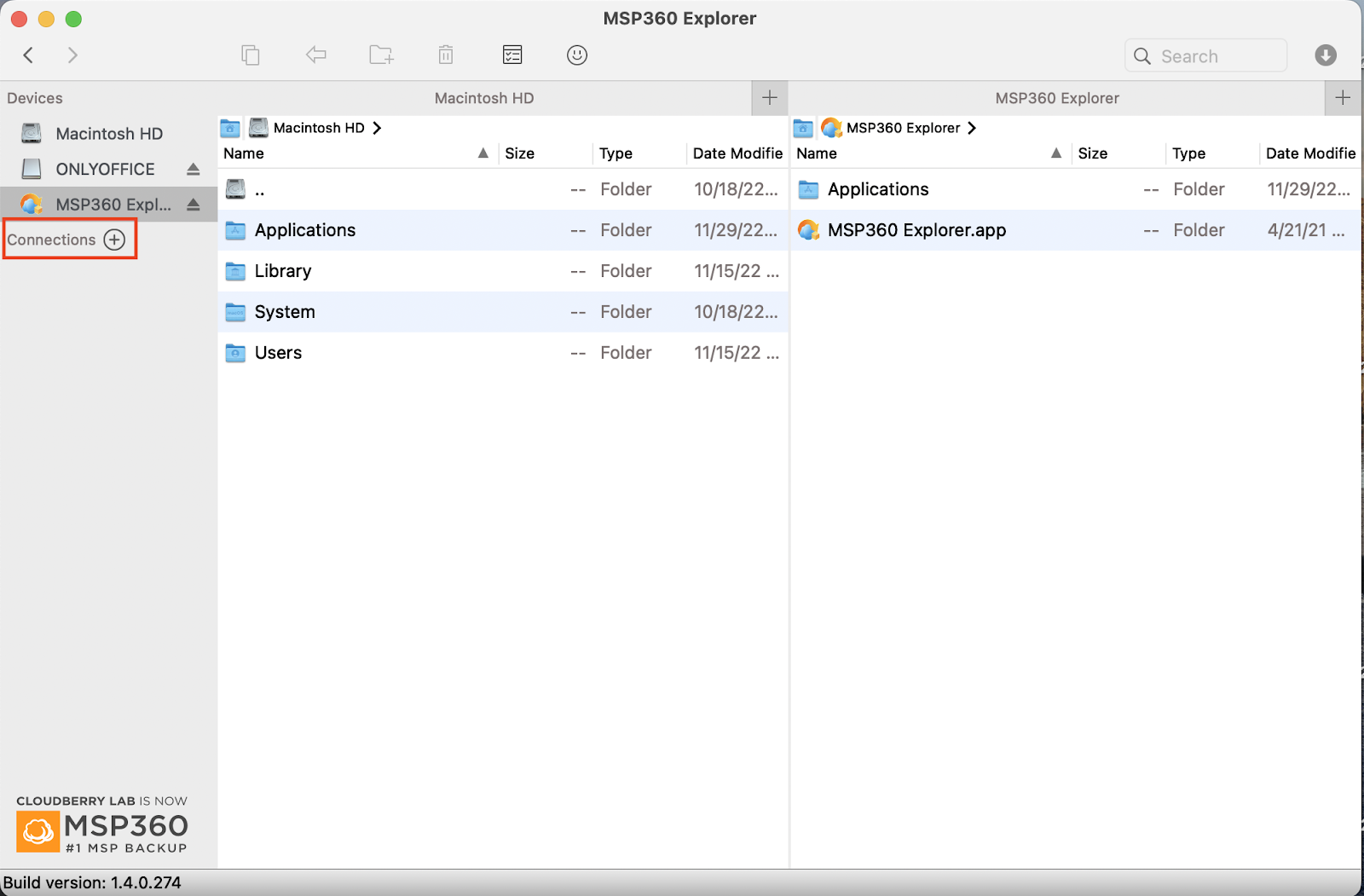Select Applications folder in left pane
The image size is (1364, 896).
503,230
